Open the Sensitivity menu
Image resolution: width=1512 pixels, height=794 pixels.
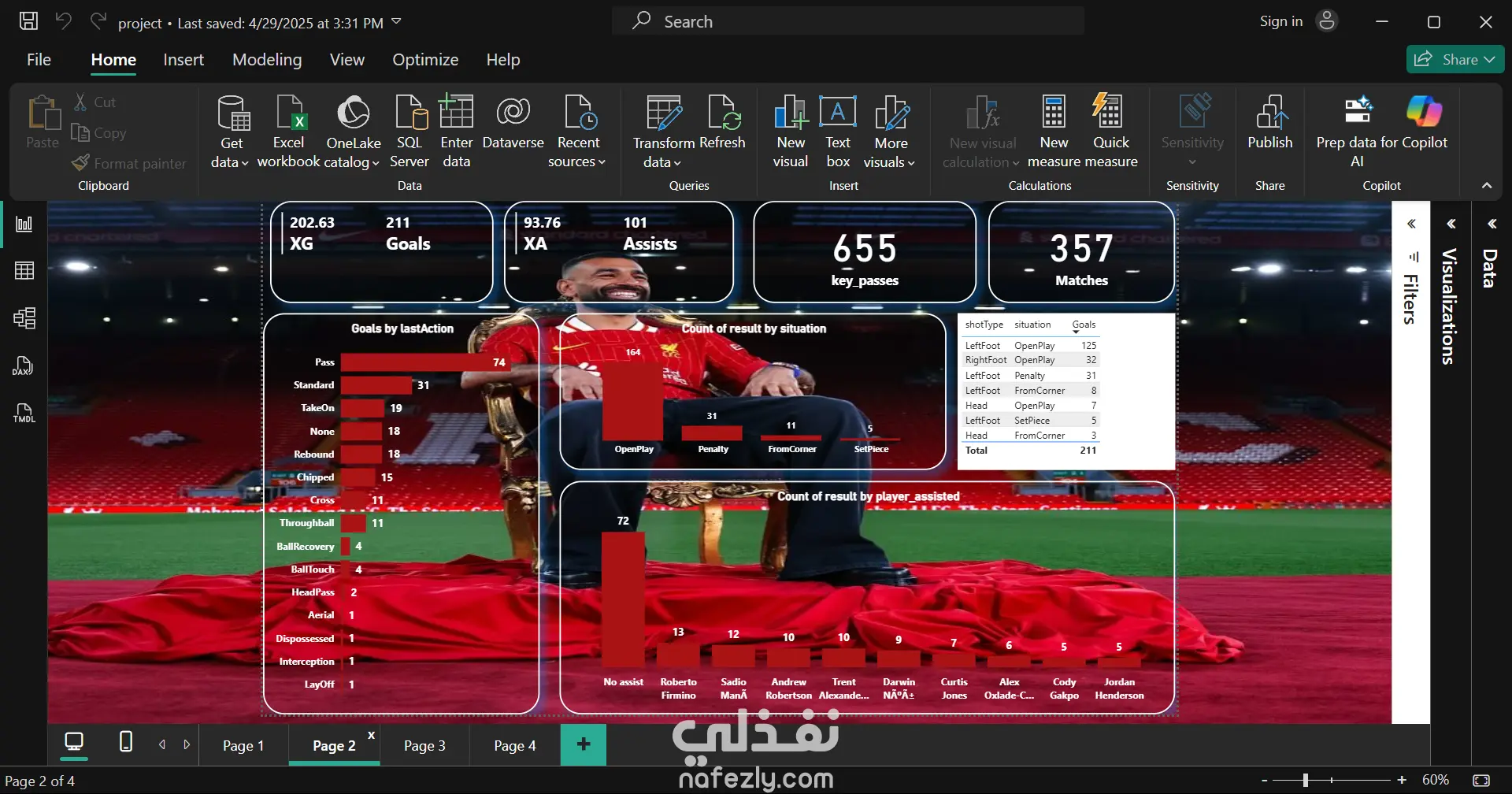tap(1192, 131)
